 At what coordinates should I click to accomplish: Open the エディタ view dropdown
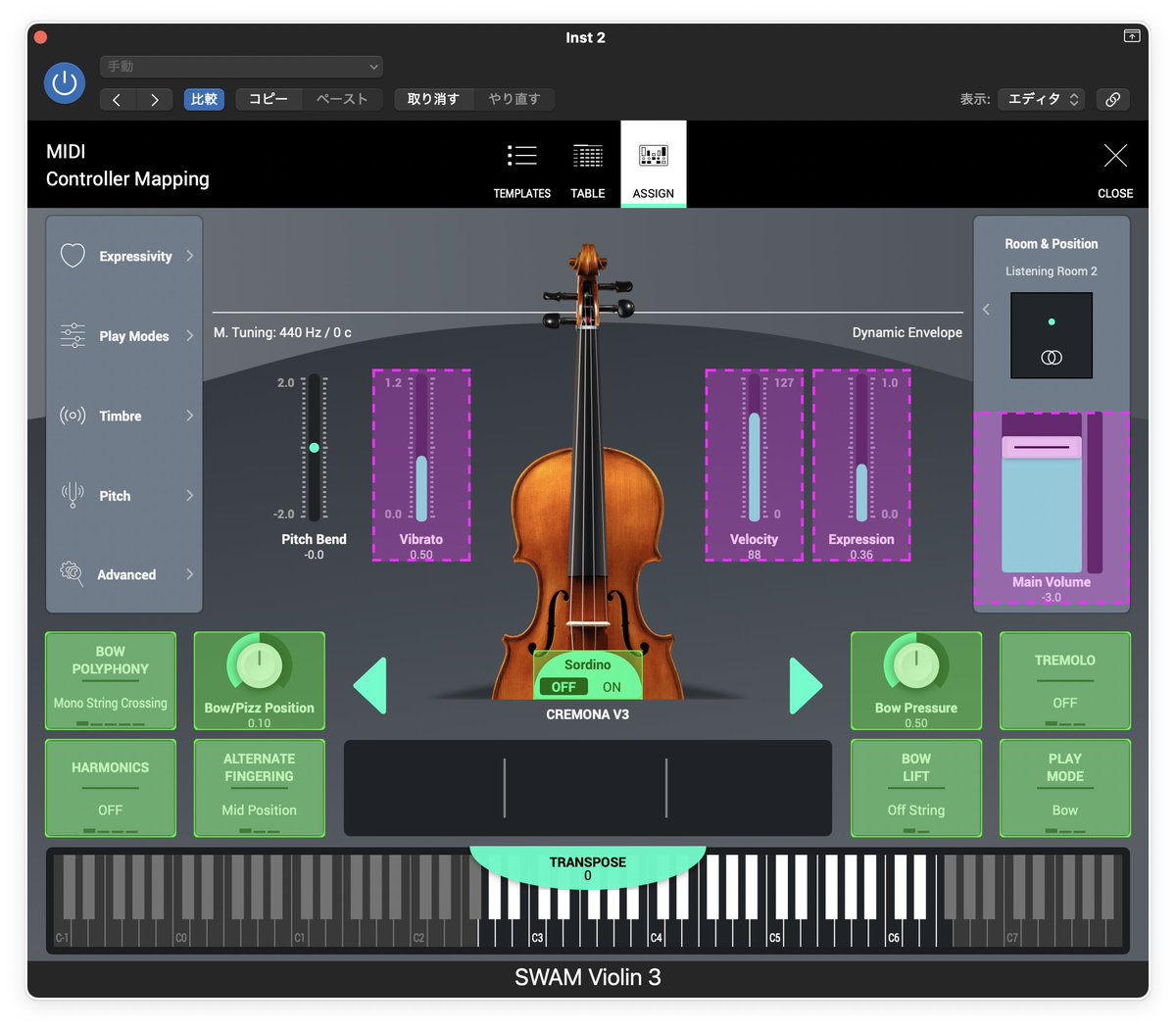tap(1041, 99)
